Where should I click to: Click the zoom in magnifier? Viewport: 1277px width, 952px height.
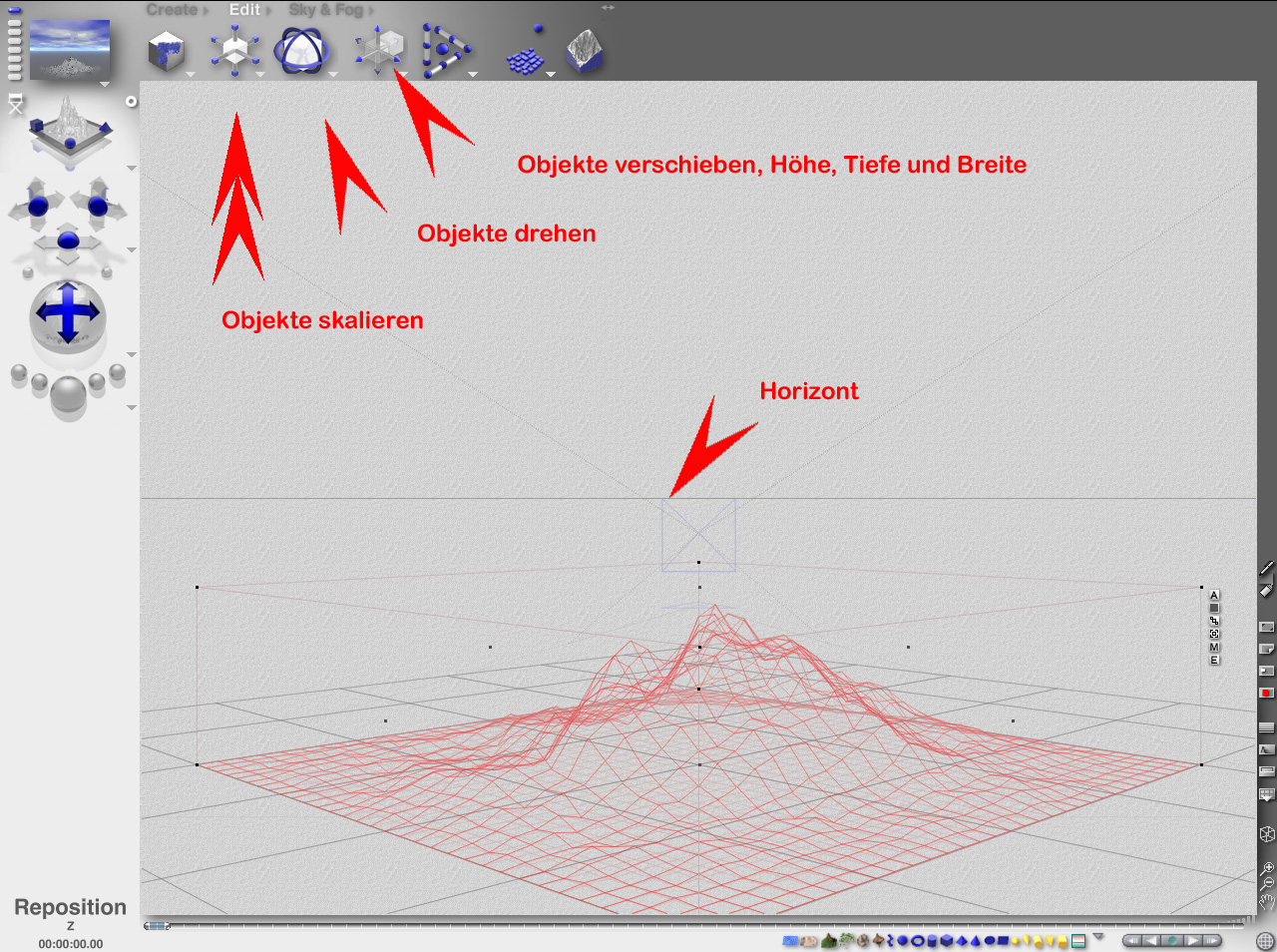(1267, 869)
